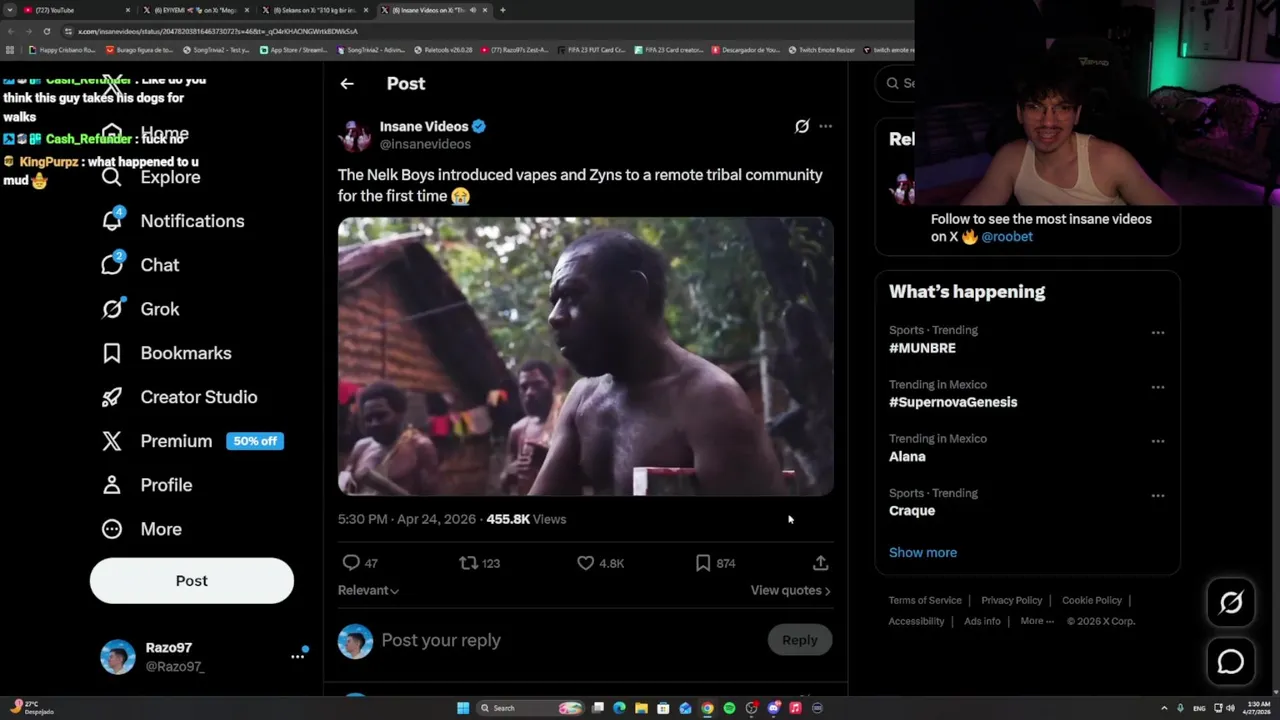Open the Happy Cristiano bookmark

pos(62,49)
